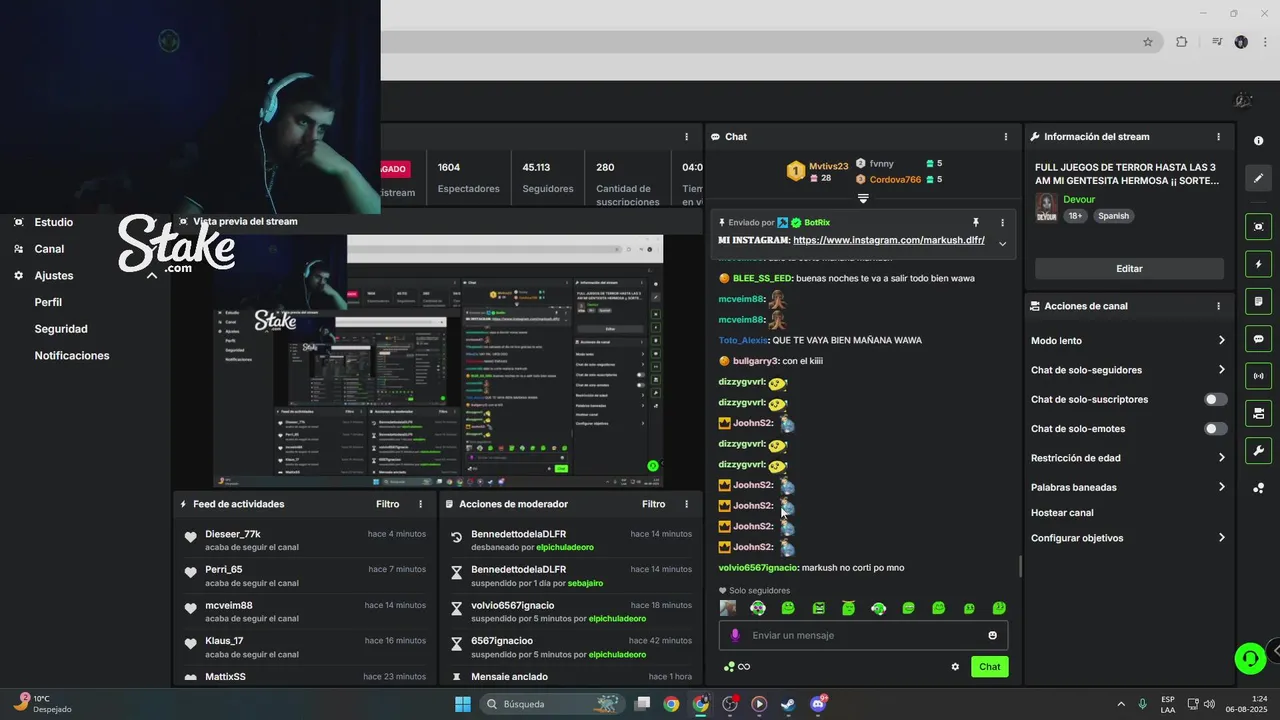Image resolution: width=1280 pixels, height=720 pixels.
Task: Click the stream preview thumbnail
Action: point(438,361)
